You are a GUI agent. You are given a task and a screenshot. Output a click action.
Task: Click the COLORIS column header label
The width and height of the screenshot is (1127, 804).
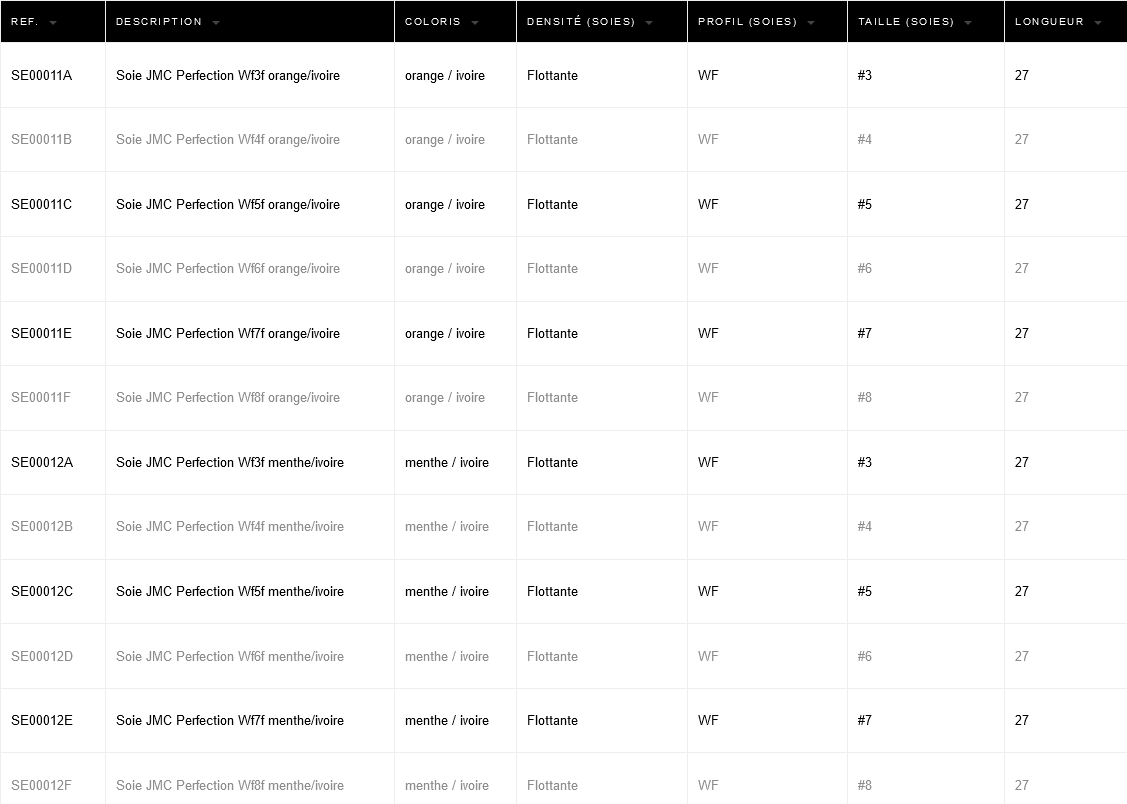(433, 21)
